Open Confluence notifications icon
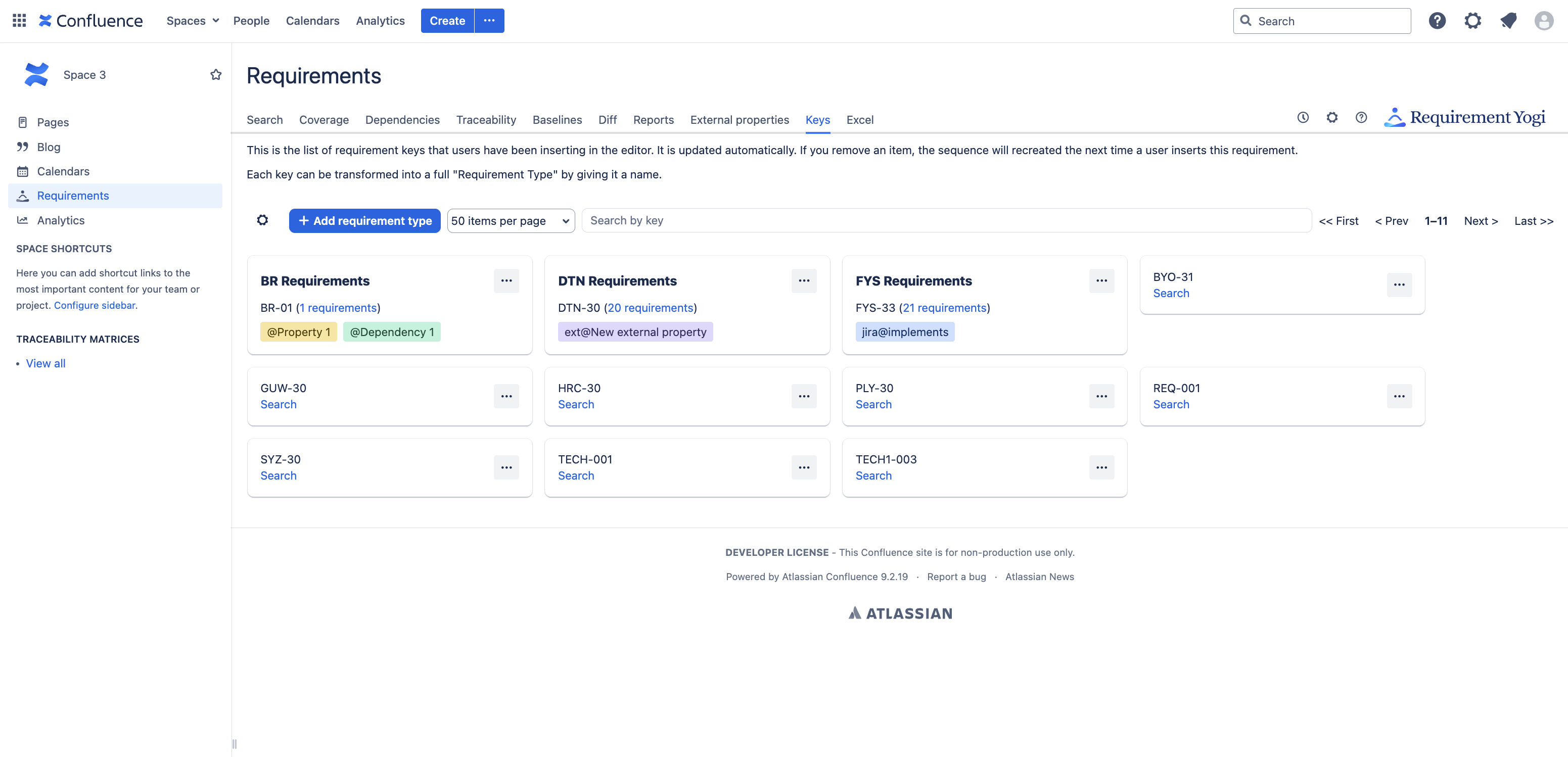This screenshot has width=1568, height=757. (x=1508, y=21)
